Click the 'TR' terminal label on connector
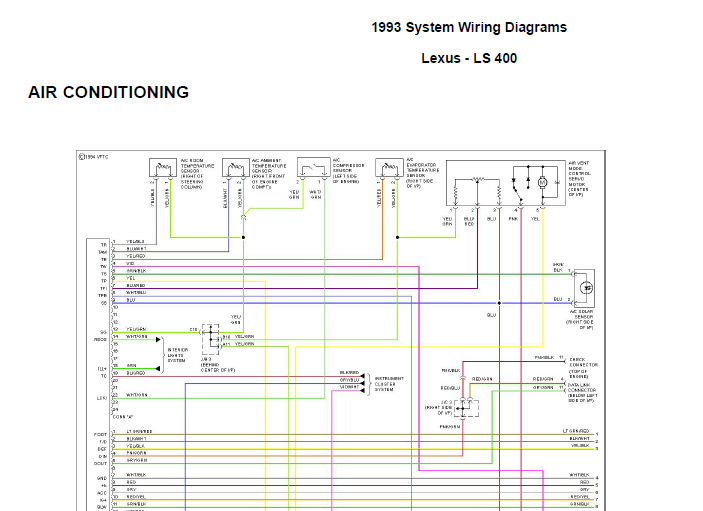This screenshot has height=511, width=703. [x=104, y=245]
